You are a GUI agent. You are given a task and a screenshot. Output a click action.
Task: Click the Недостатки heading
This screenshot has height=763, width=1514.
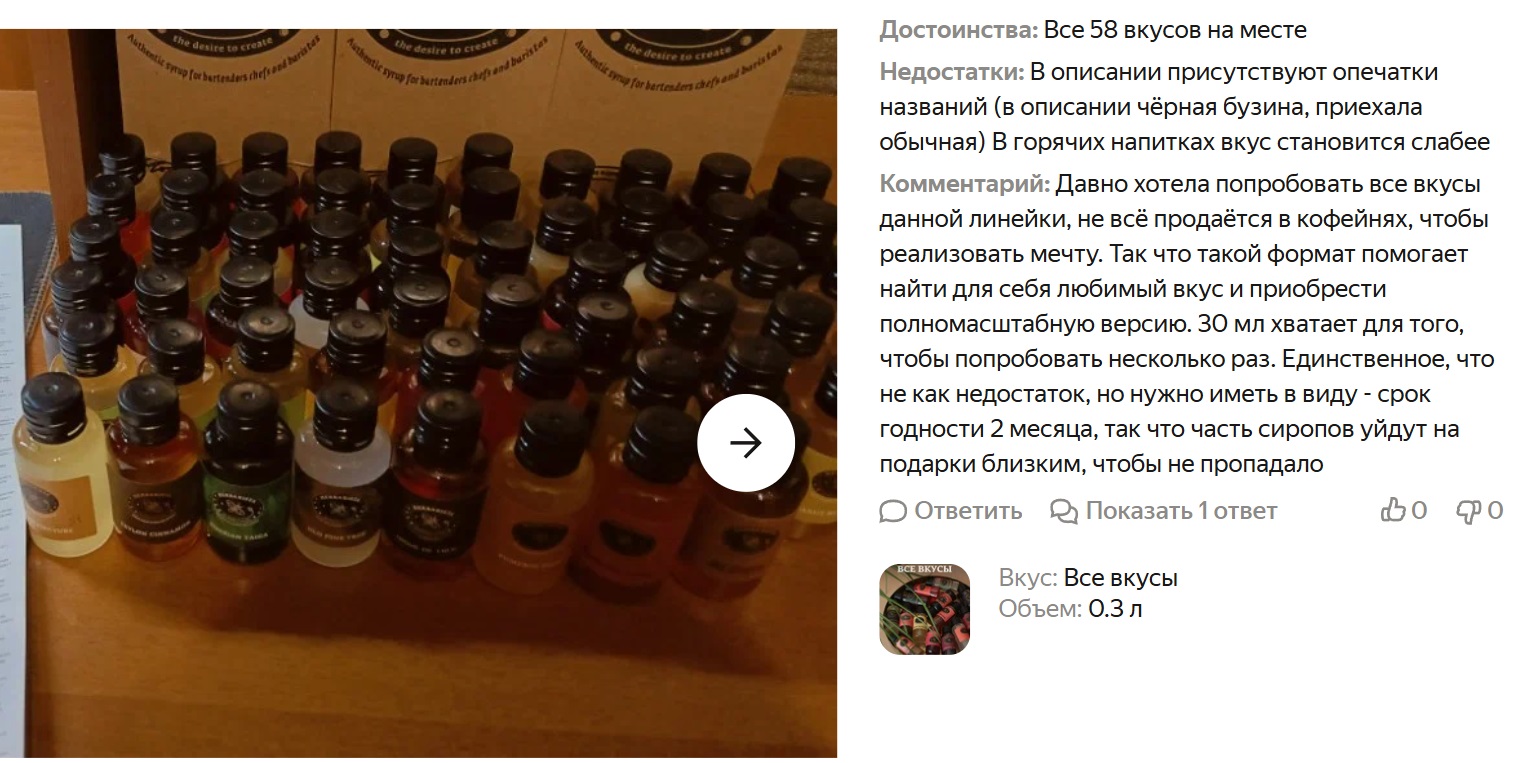952,72
